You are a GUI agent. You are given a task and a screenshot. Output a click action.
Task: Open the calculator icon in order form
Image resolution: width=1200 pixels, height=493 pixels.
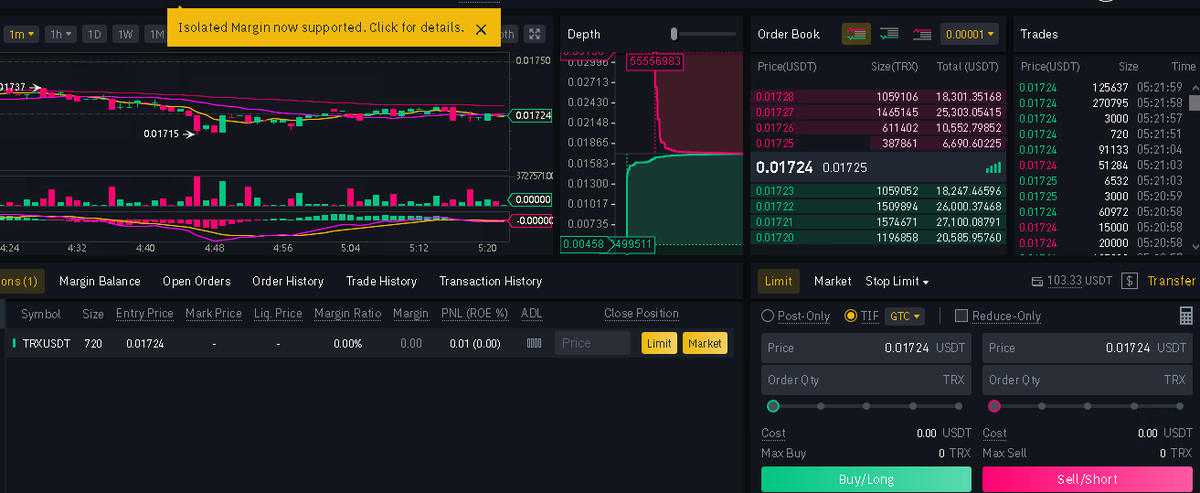click(x=1186, y=316)
